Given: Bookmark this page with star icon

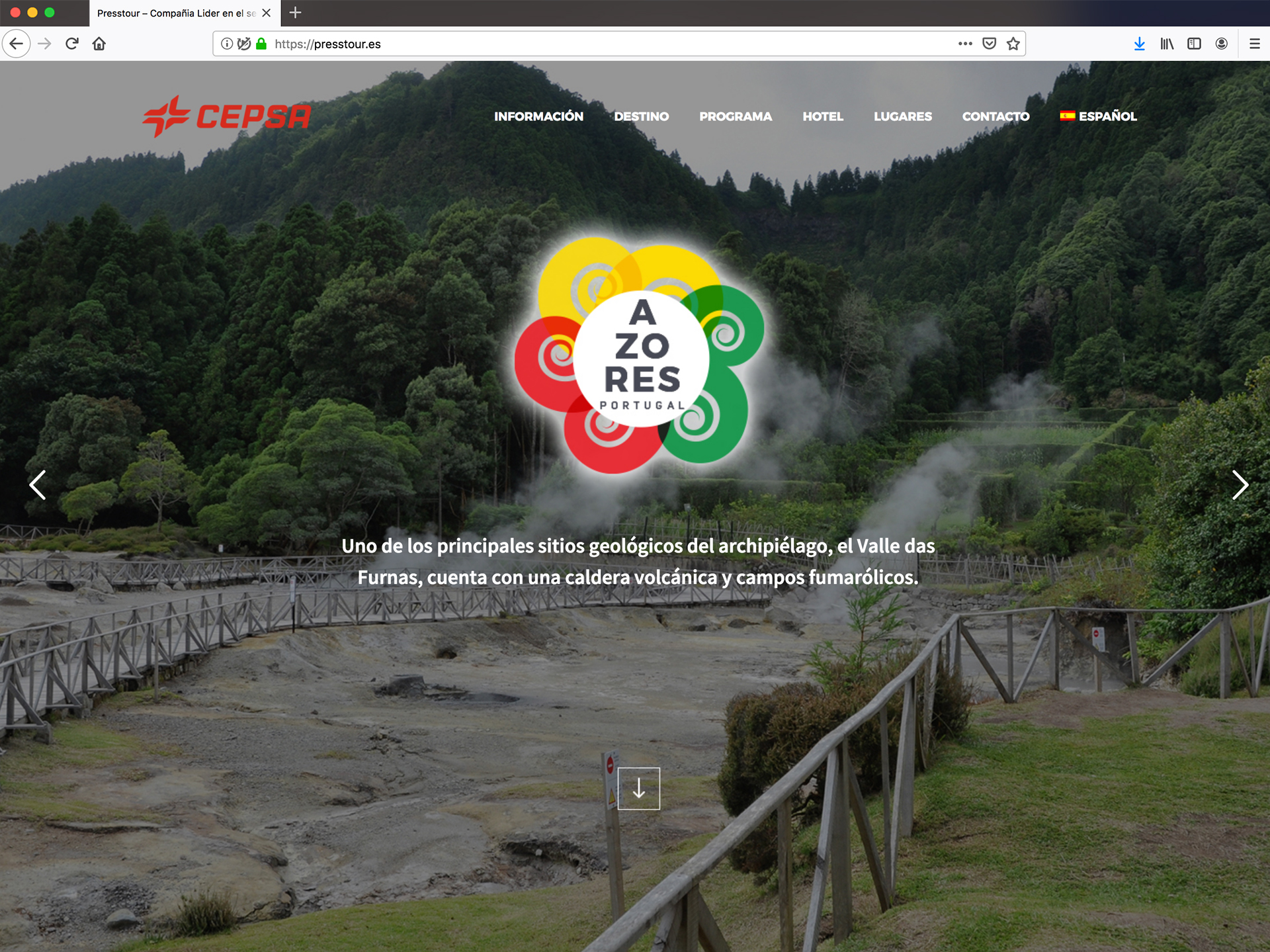Looking at the screenshot, I should pos(1013,44).
